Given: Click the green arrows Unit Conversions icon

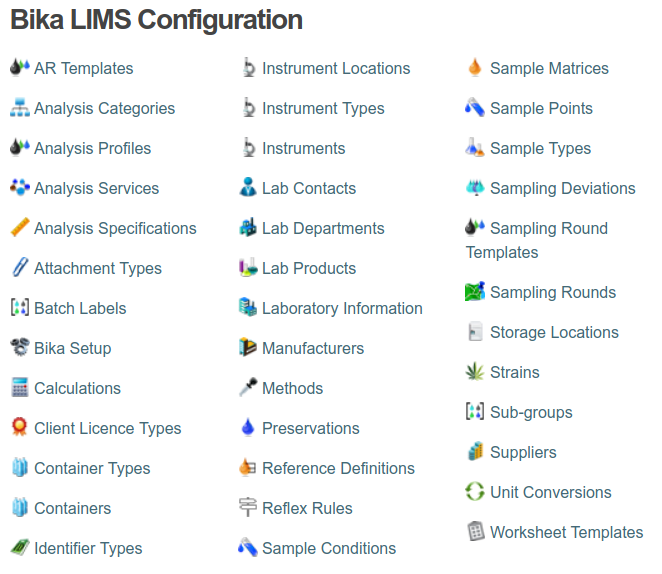Looking at the screenshot, I should click(x=475, y=492).
